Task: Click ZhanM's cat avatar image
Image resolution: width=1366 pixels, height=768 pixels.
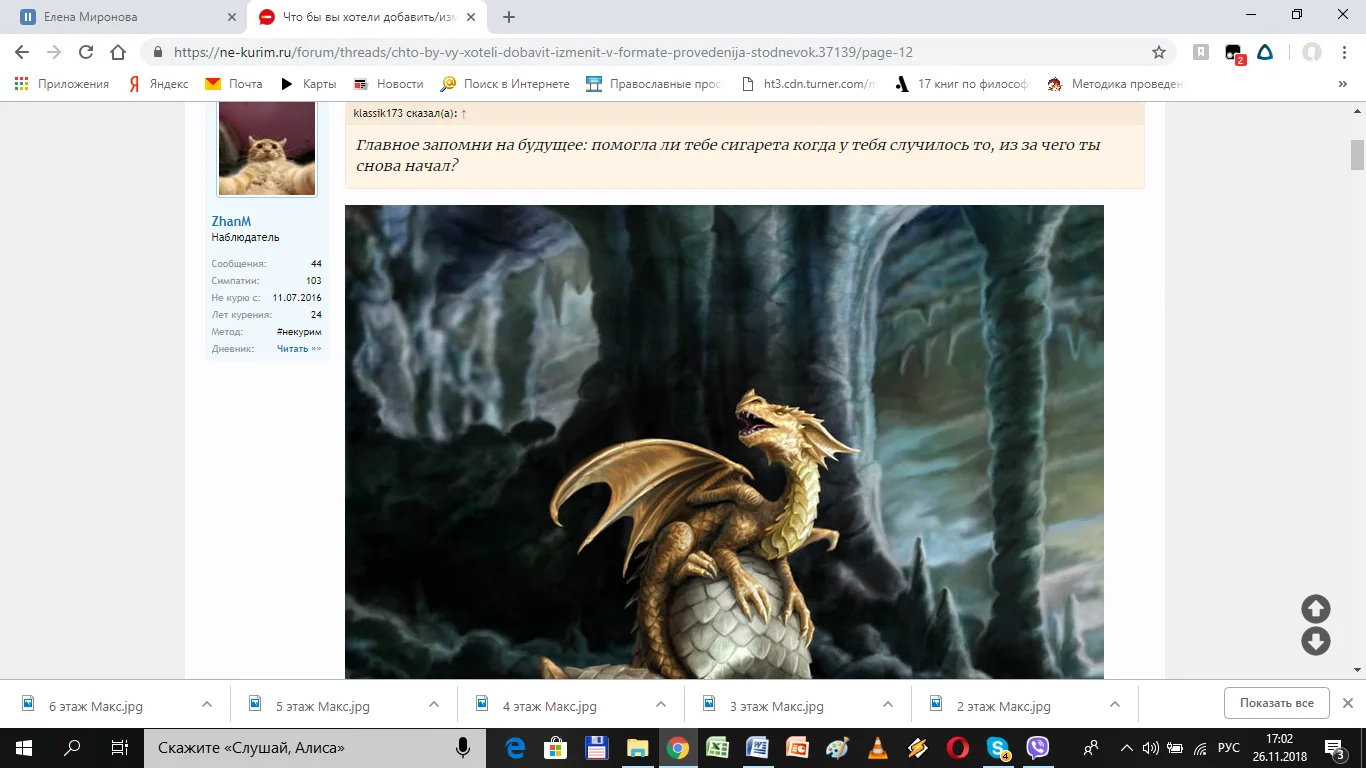Action: pos(267,148)
